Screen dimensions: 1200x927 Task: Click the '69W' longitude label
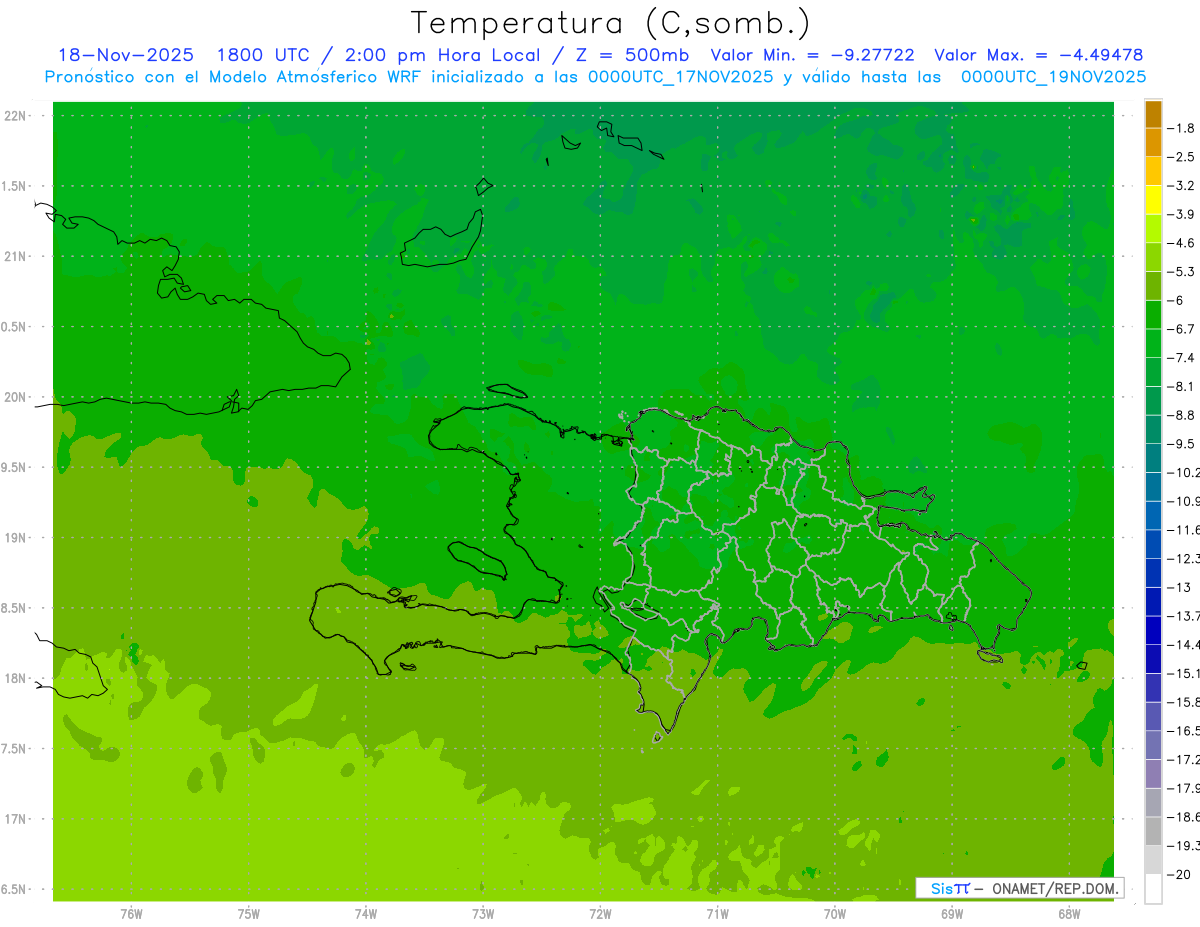click(x=952, y=913)
